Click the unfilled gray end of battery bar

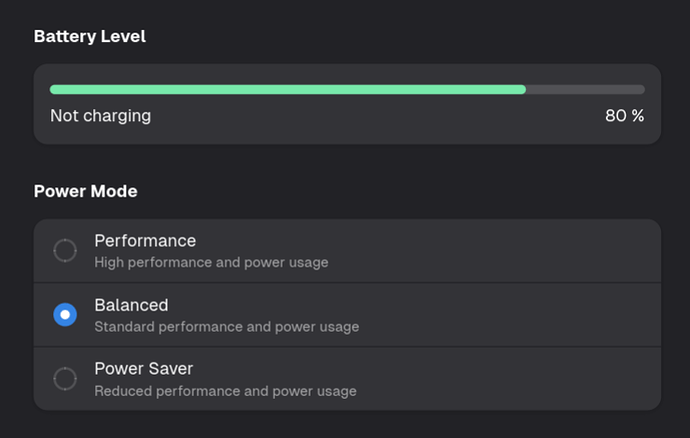[x=585, y=90]
